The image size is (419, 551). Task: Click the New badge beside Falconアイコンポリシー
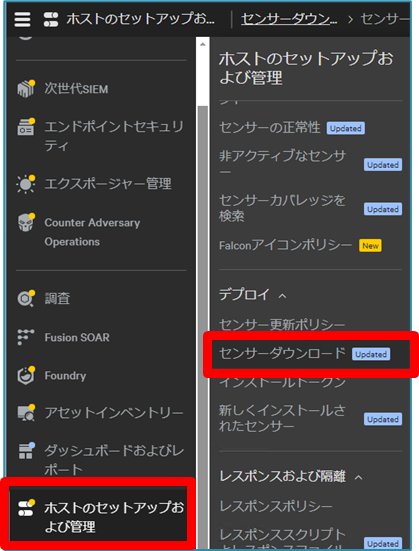click(370, 246)
